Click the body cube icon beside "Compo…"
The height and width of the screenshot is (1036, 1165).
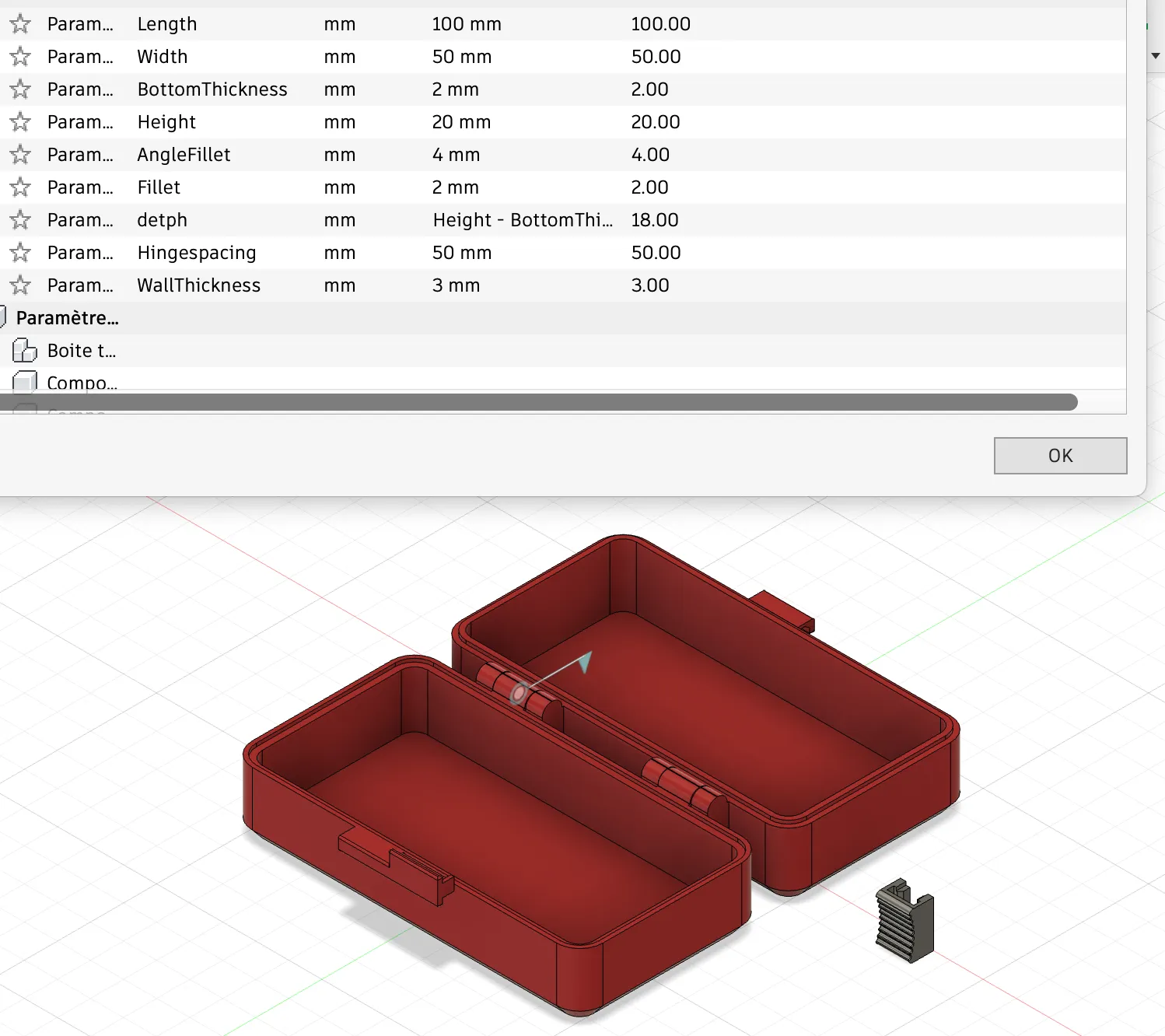pos(26,382)
